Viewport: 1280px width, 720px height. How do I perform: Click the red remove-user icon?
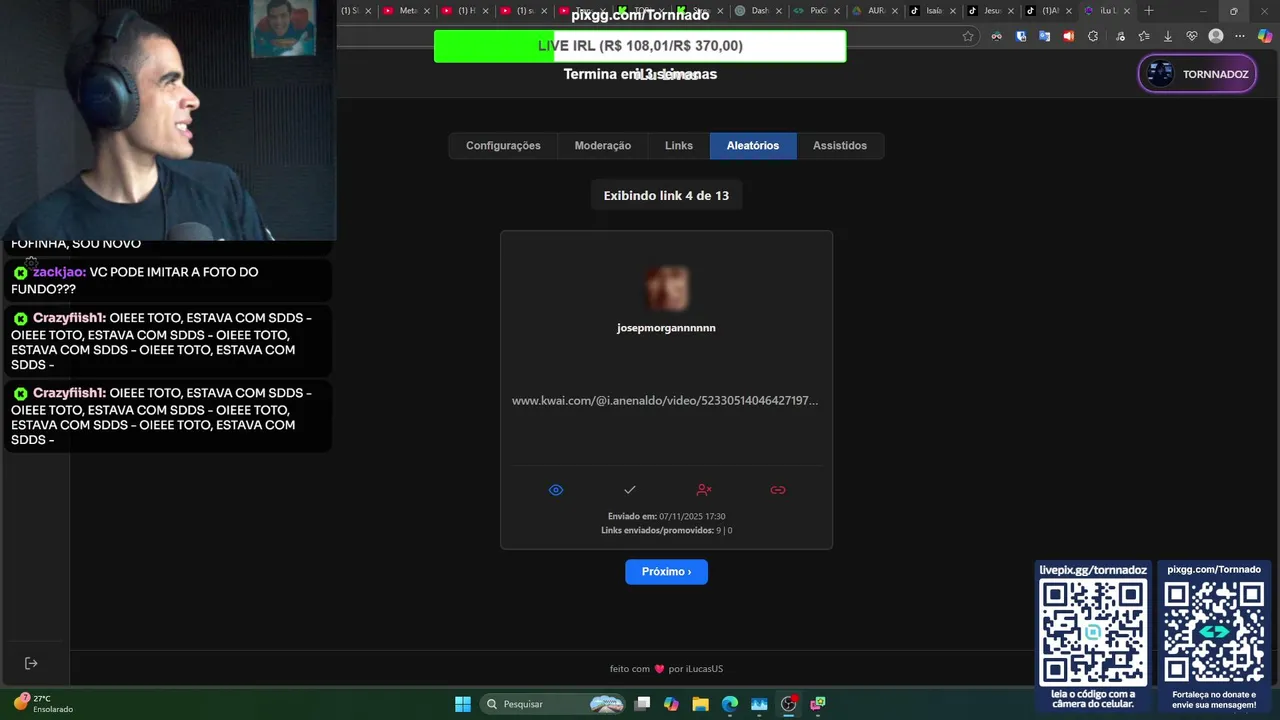pyautogui.click(x=704, y=490)
